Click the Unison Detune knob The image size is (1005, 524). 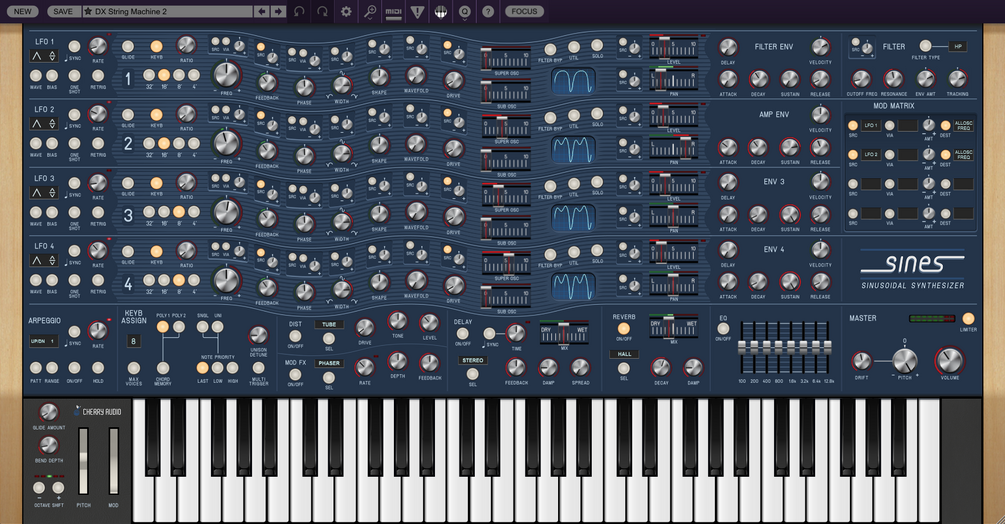258,335
